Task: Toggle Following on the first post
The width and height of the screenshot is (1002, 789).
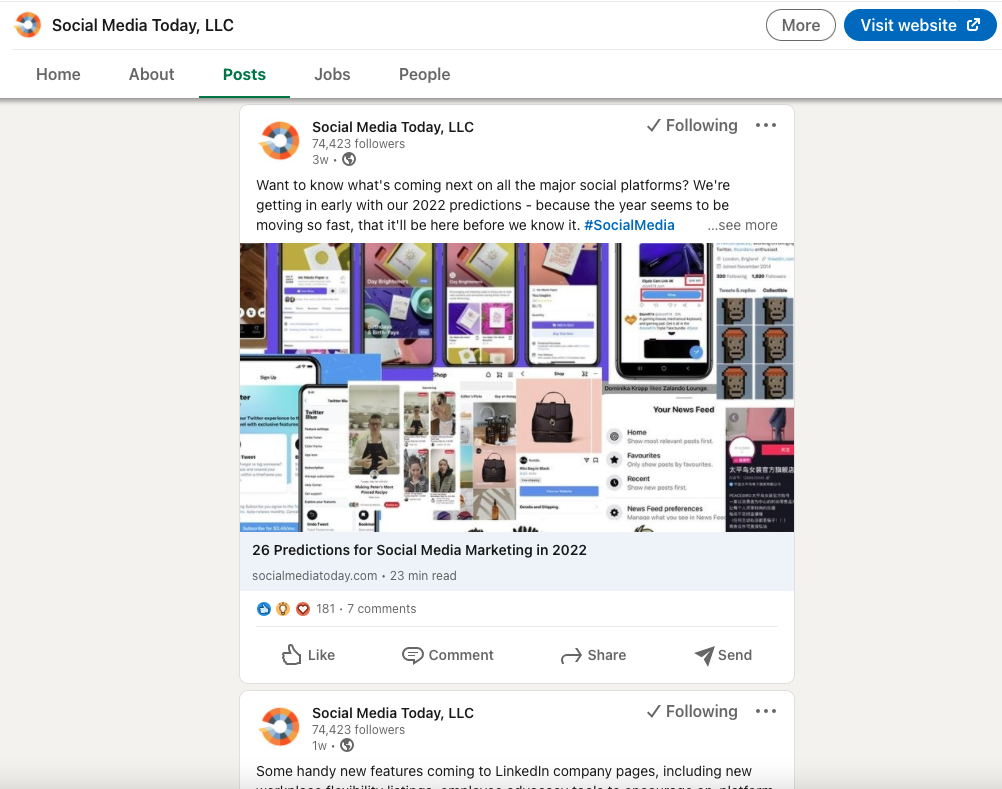Action: [x=691, y=125]
